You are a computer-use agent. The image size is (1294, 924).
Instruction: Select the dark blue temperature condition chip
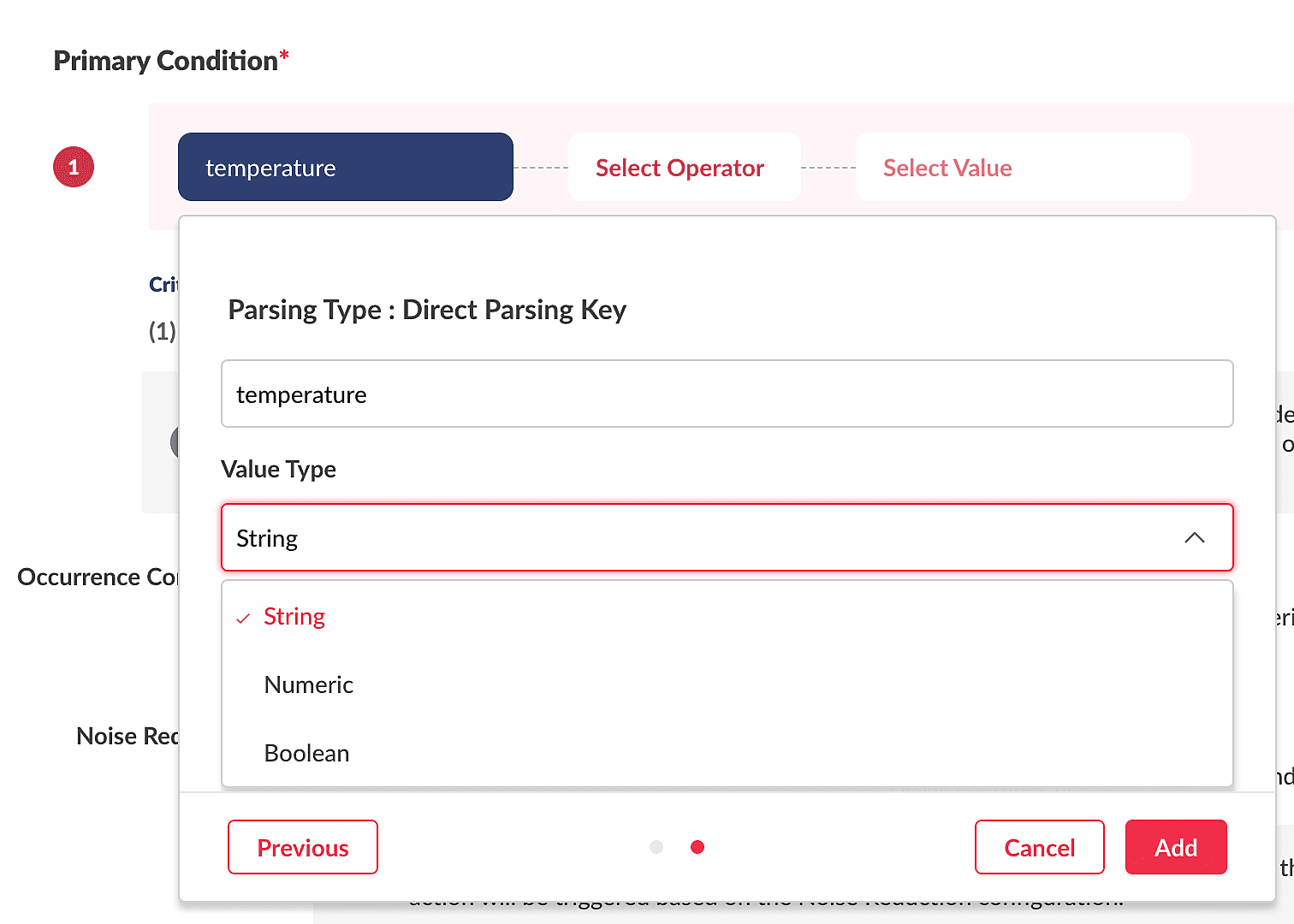pos(345,168)
